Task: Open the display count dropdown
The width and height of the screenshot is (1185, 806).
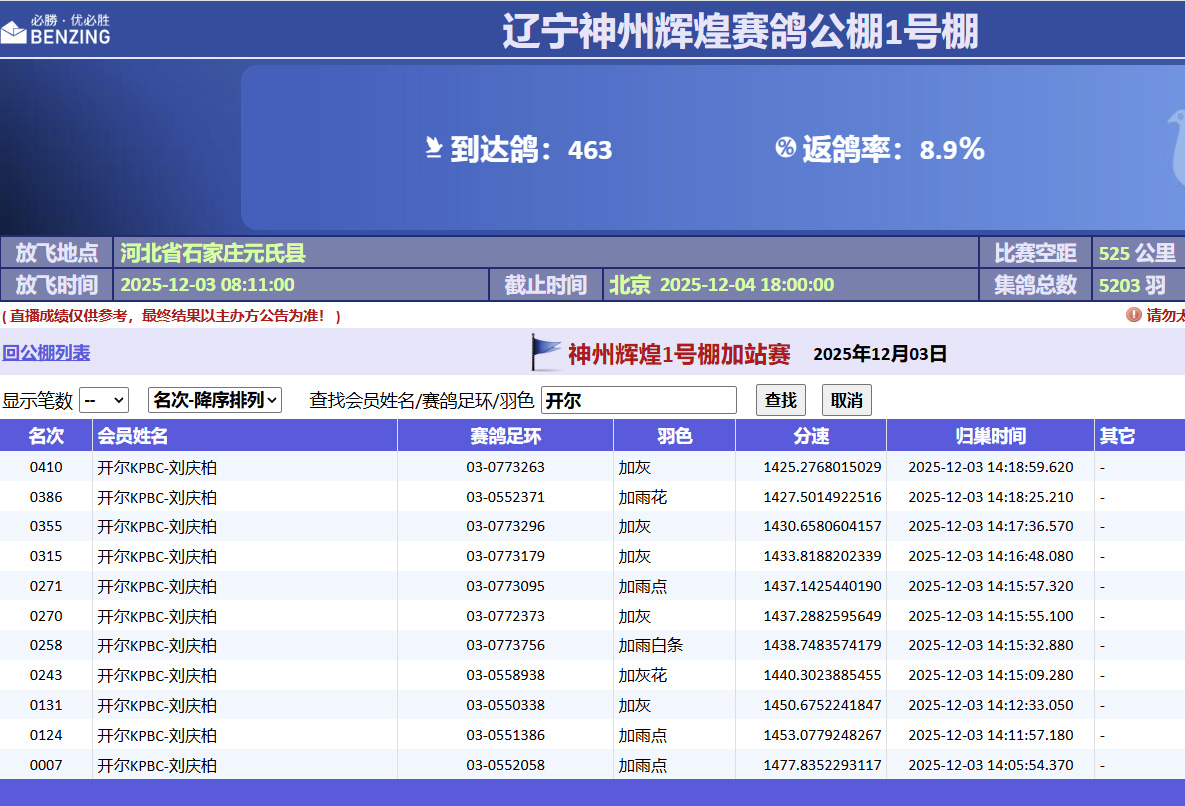Action: [x=104, y=400]
